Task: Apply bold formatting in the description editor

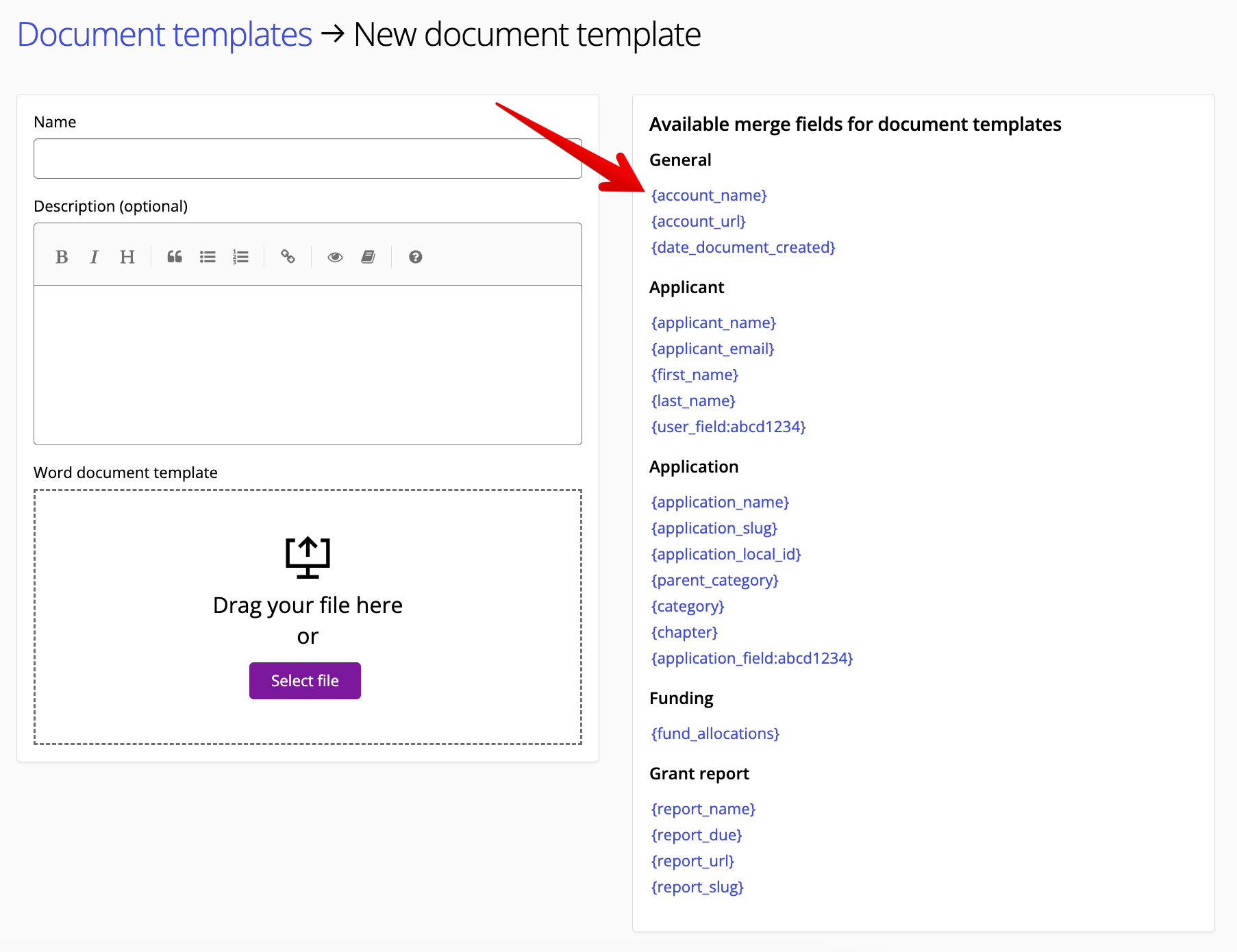Action: pos(62,256)
